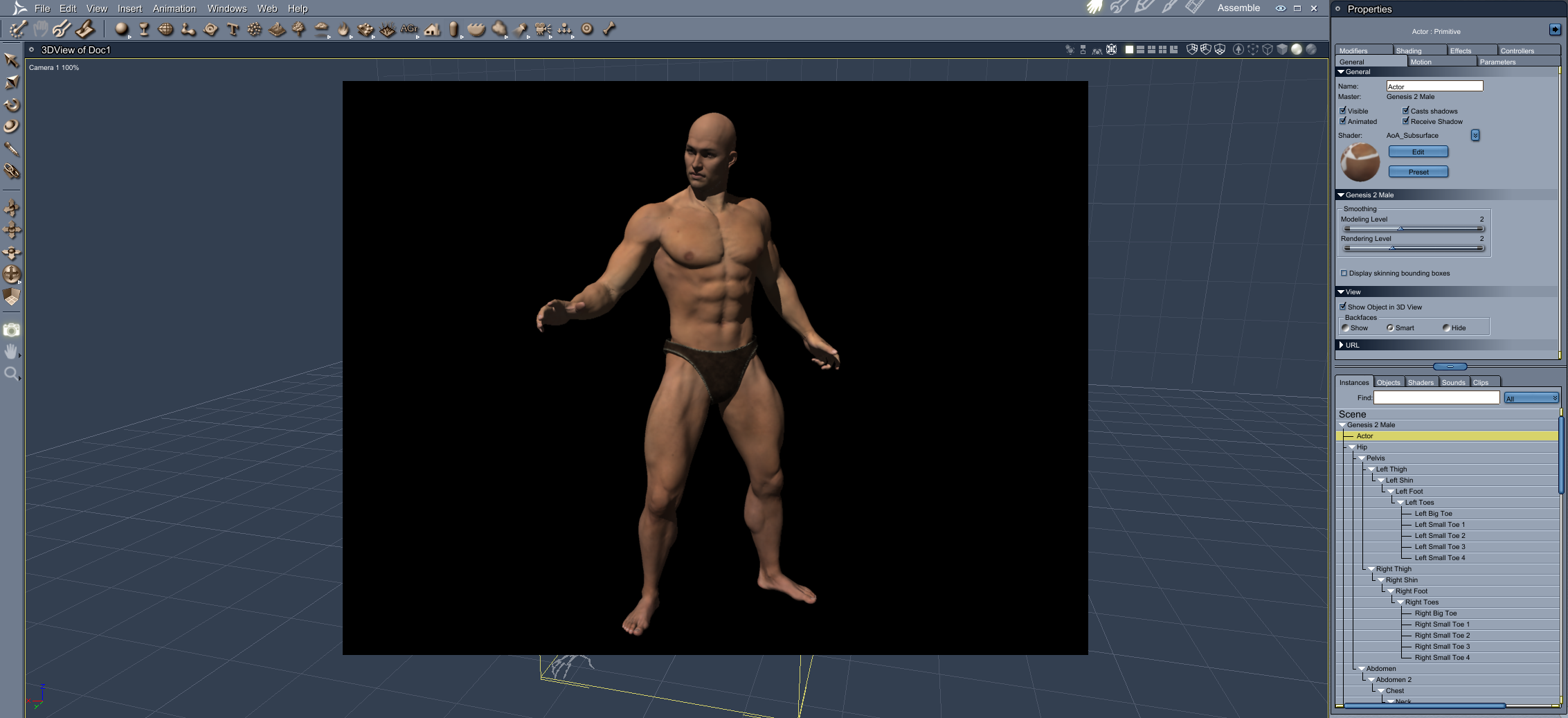The image size is (1568, 718).
Task: Select the text object tool
Action: [233, 29]
